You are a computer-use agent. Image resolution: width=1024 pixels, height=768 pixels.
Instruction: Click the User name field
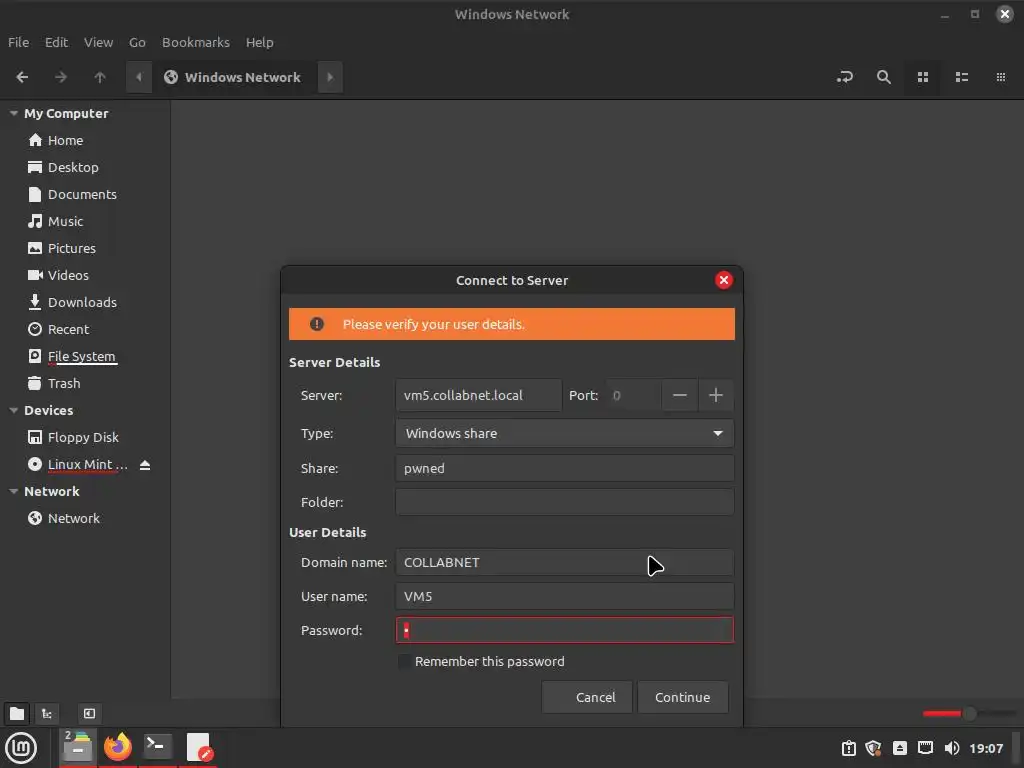tap(564, 596)
